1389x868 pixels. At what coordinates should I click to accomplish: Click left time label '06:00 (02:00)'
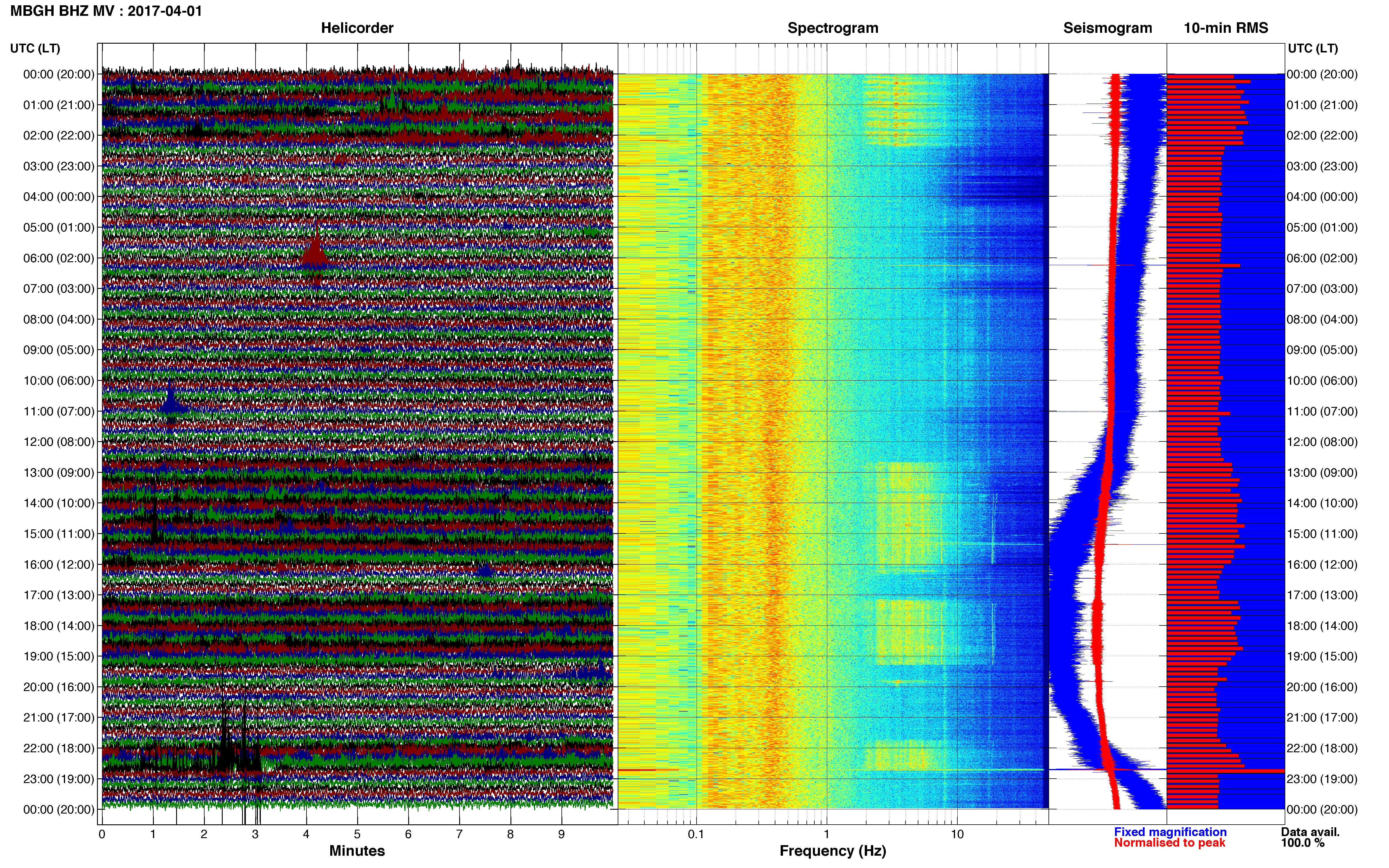coord(59,258)
